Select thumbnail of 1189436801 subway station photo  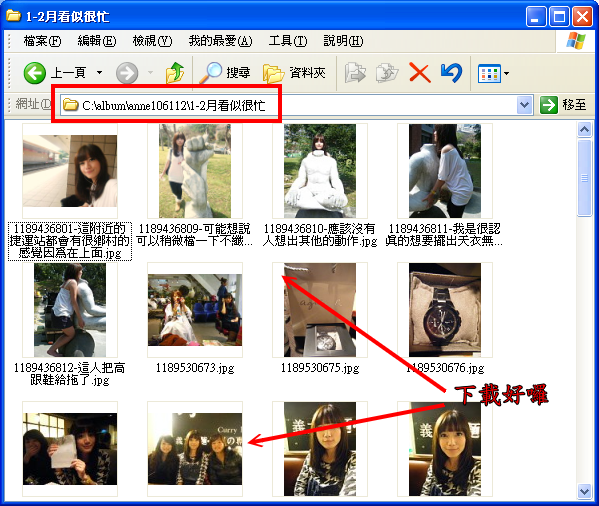pyautogui.click(x=70, y=171)
